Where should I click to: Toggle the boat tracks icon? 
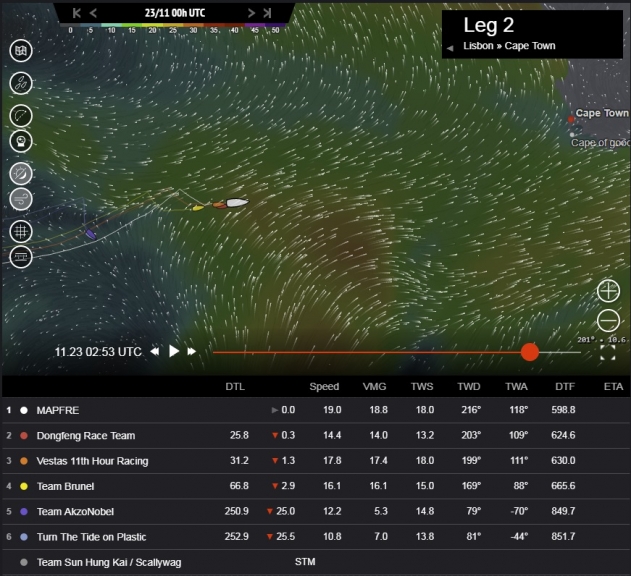21,83
